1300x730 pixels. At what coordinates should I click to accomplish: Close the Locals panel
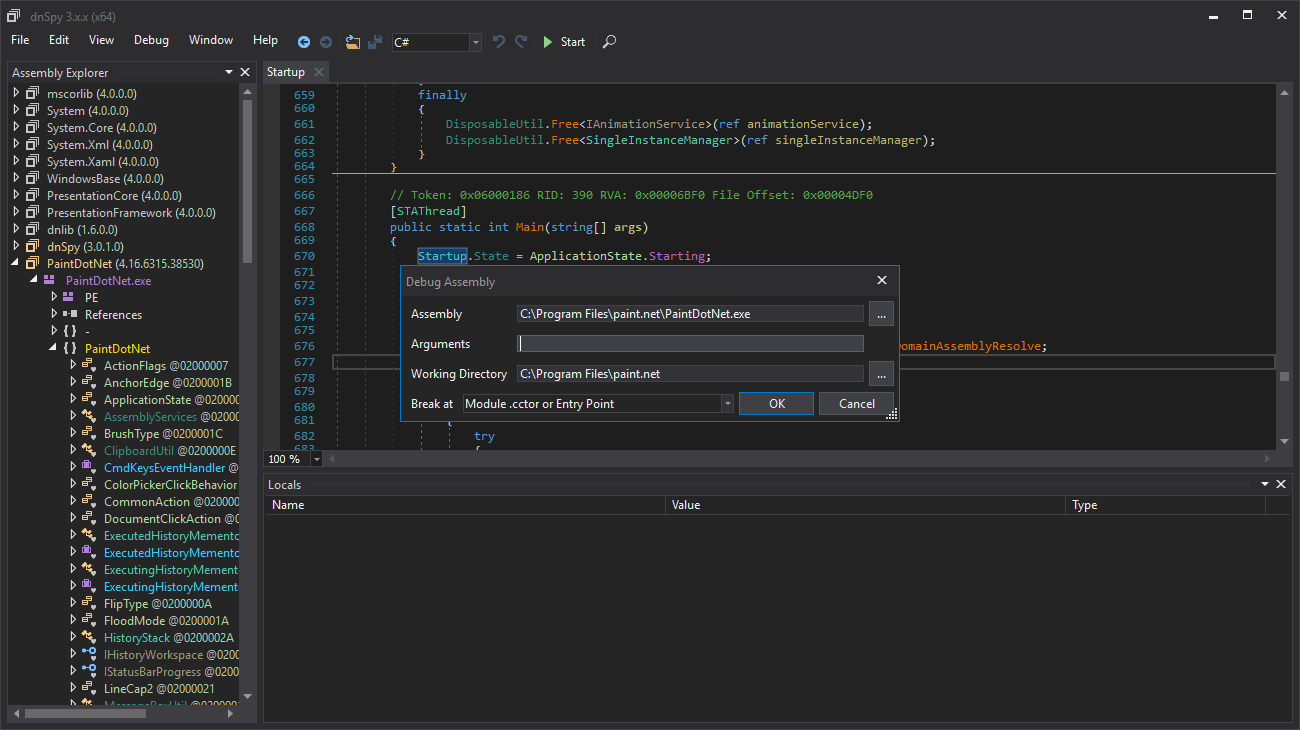point(1281,484)
